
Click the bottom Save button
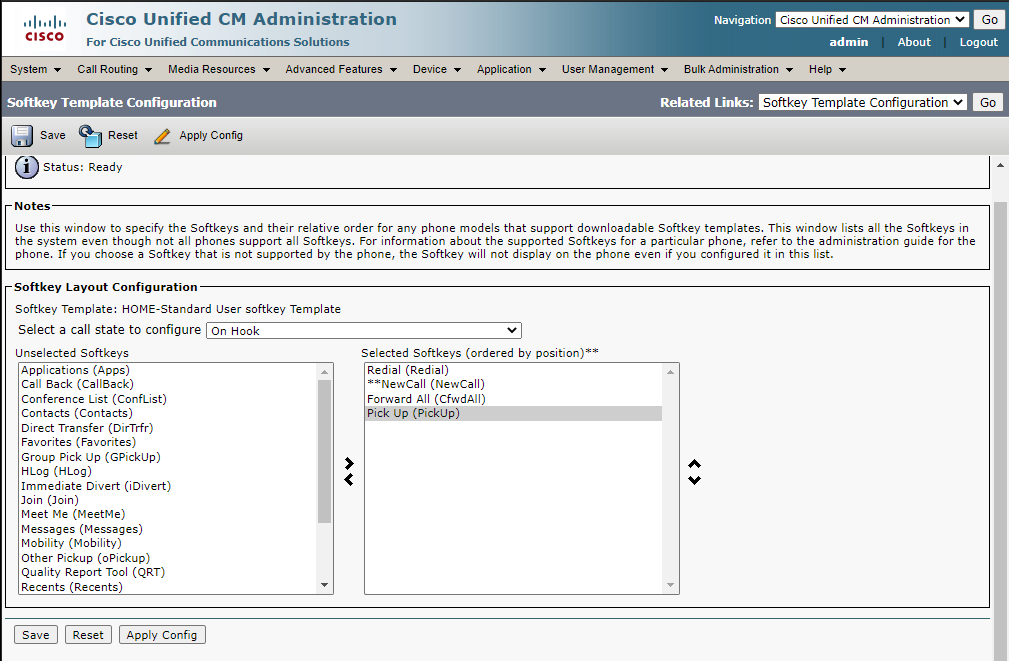coord(36,635)
